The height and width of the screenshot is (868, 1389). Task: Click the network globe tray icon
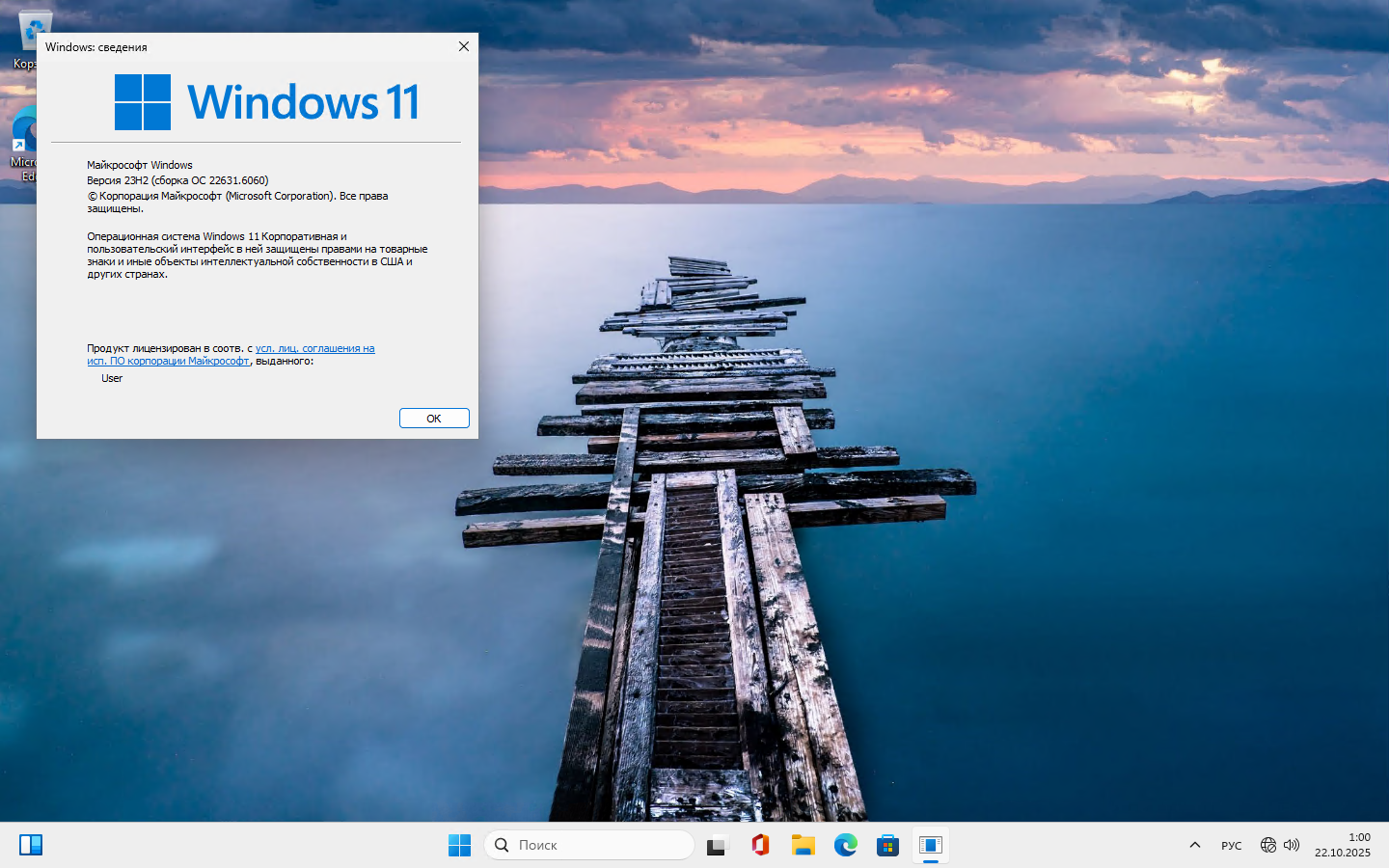1267,845
